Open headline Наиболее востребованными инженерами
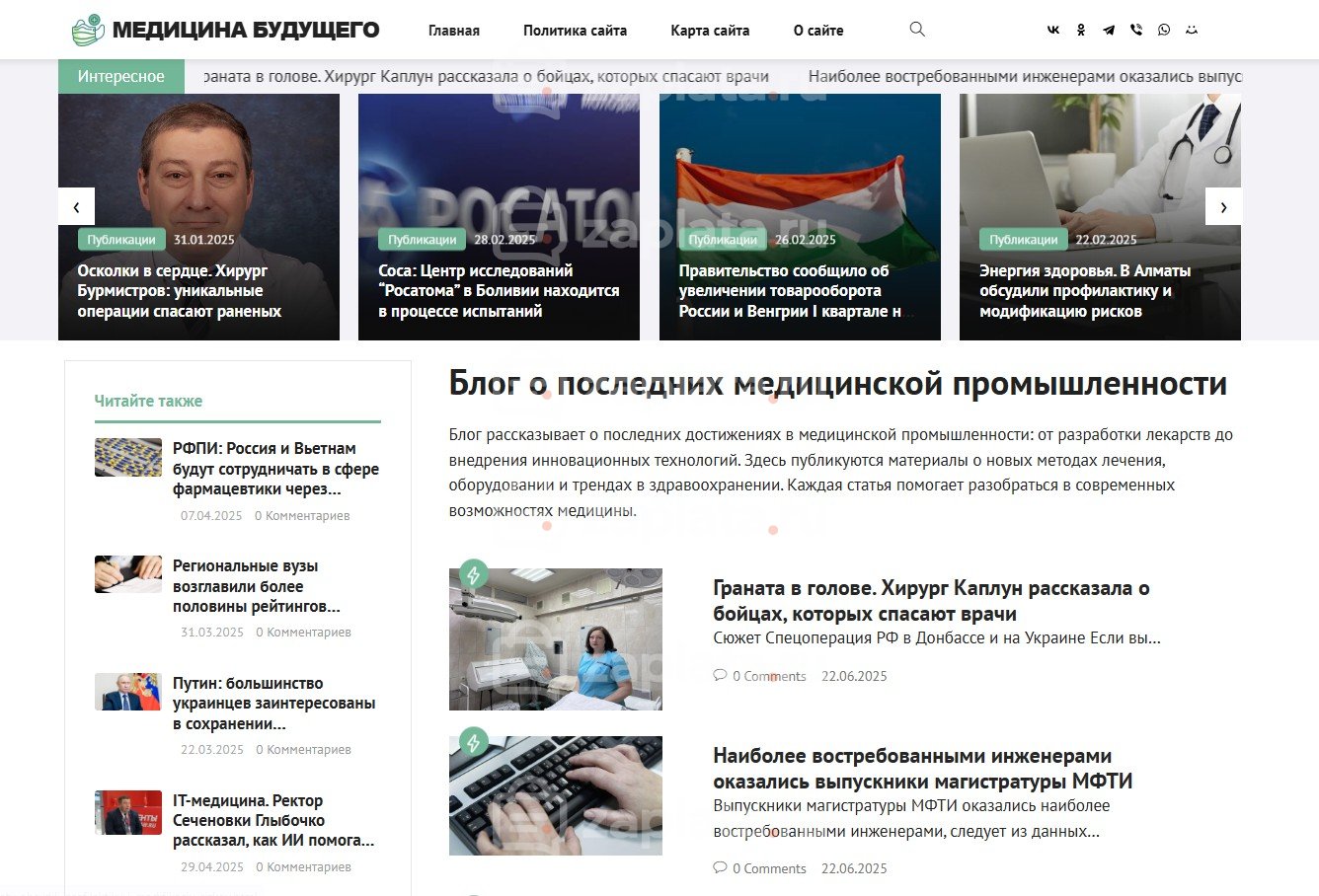The image size is (1319, 896). [x=922, y=769]
